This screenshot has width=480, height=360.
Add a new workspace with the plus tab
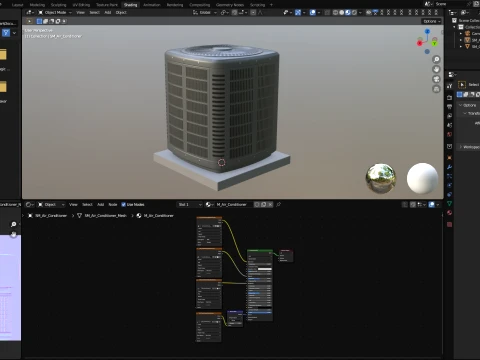click(x=271, y=5)
